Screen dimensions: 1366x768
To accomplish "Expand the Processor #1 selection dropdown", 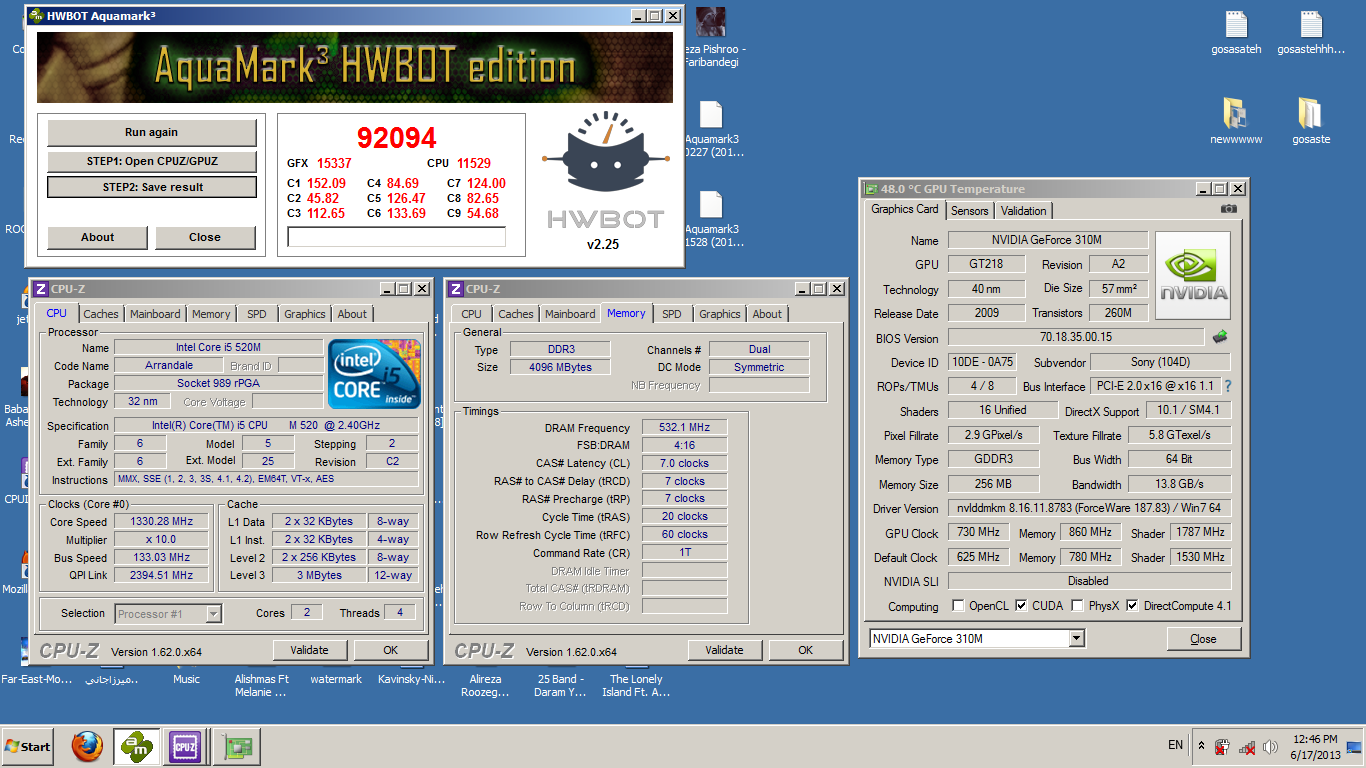I will [213, 614].
